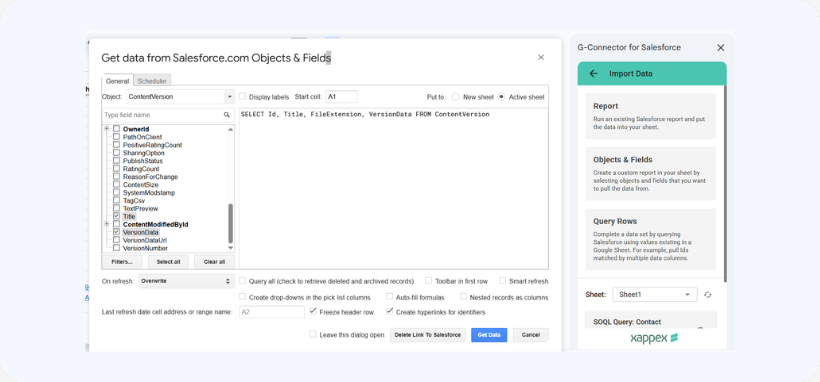The width and height of the screenshot is (820, 382).
Task: Select the VersionData field name in tree
Action: tap(141, 232)
